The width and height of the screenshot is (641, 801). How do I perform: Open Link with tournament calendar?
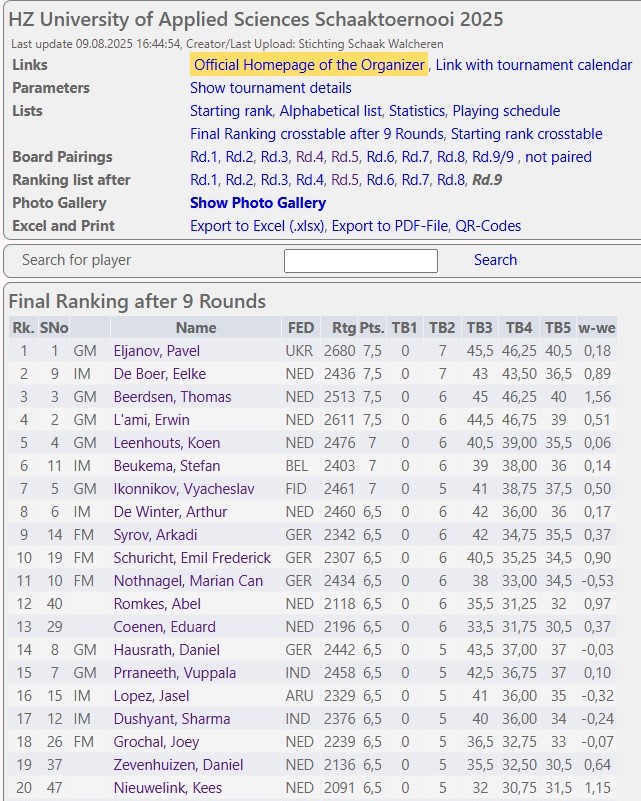coord(534,65)
